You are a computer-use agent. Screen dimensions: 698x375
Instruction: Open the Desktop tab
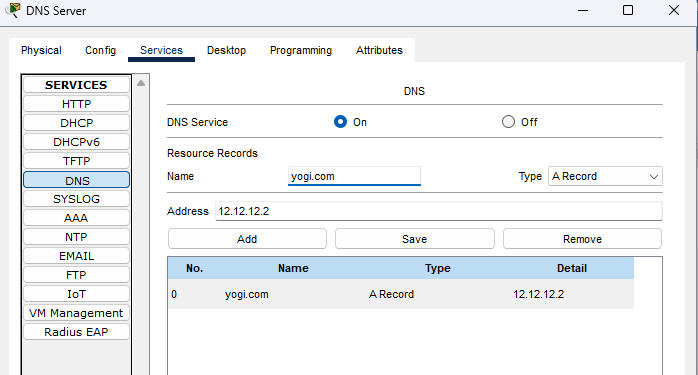pos(226,50)
